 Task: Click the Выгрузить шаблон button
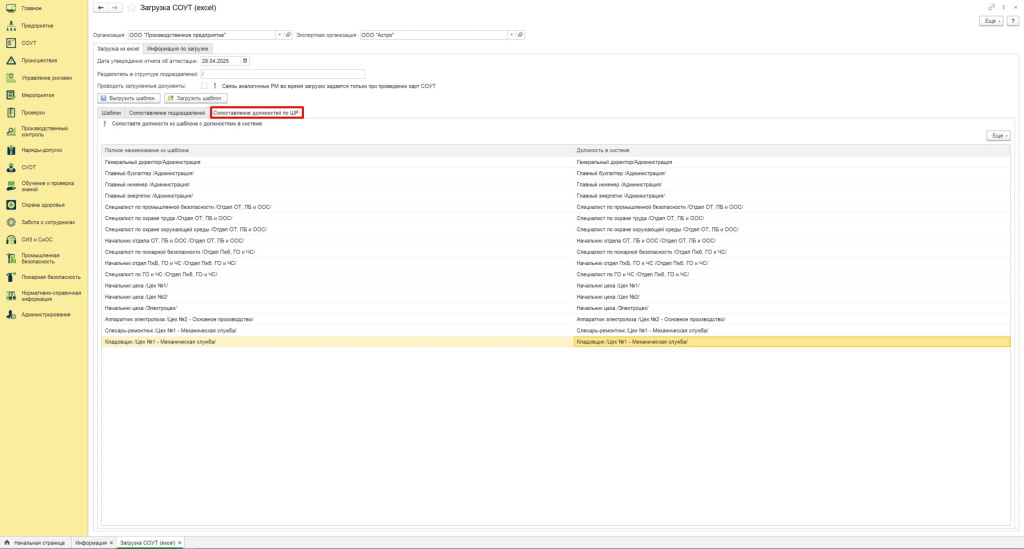[x=129, y=98]
